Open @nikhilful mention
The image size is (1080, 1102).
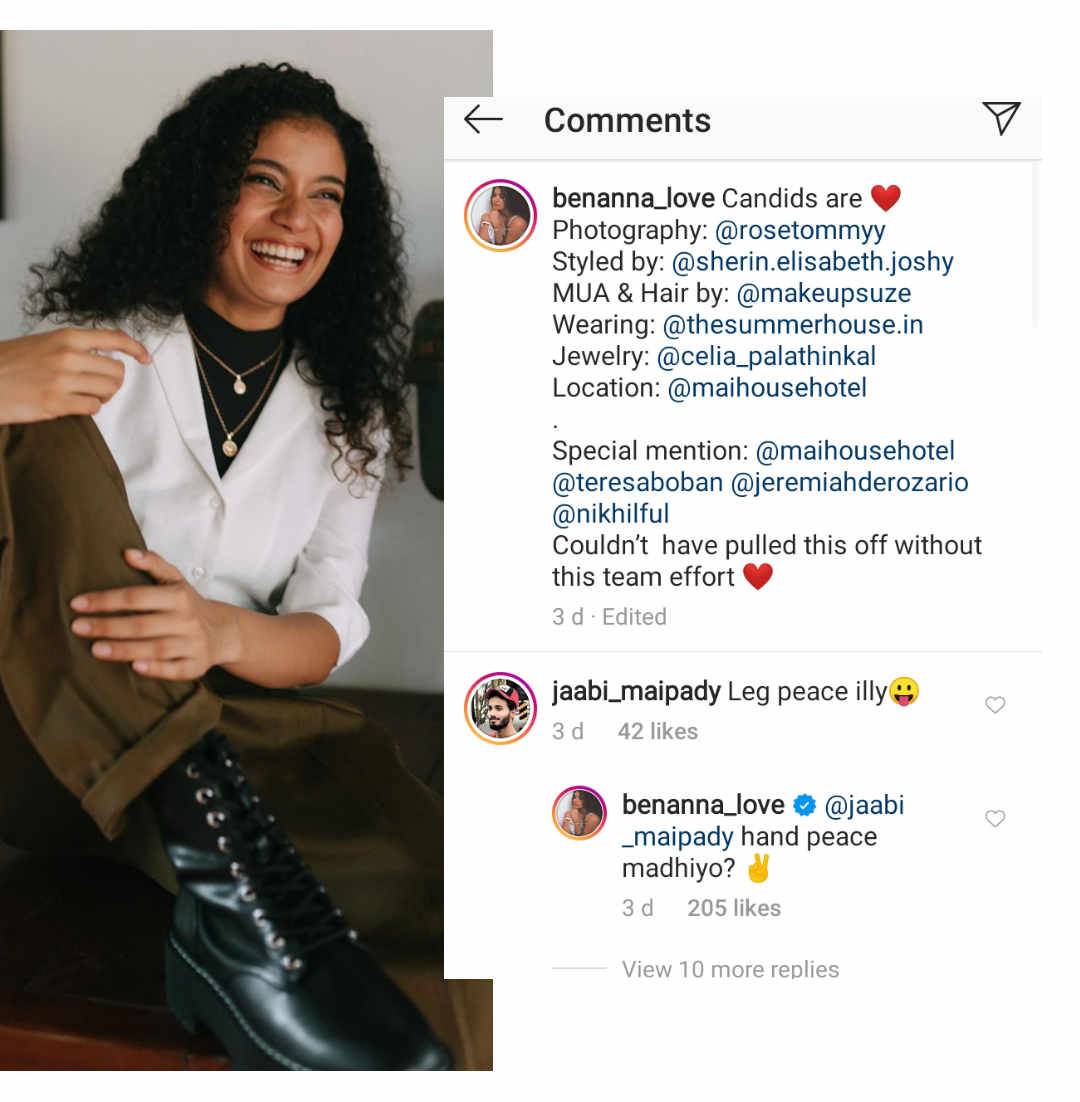click(x=611, y=514)
